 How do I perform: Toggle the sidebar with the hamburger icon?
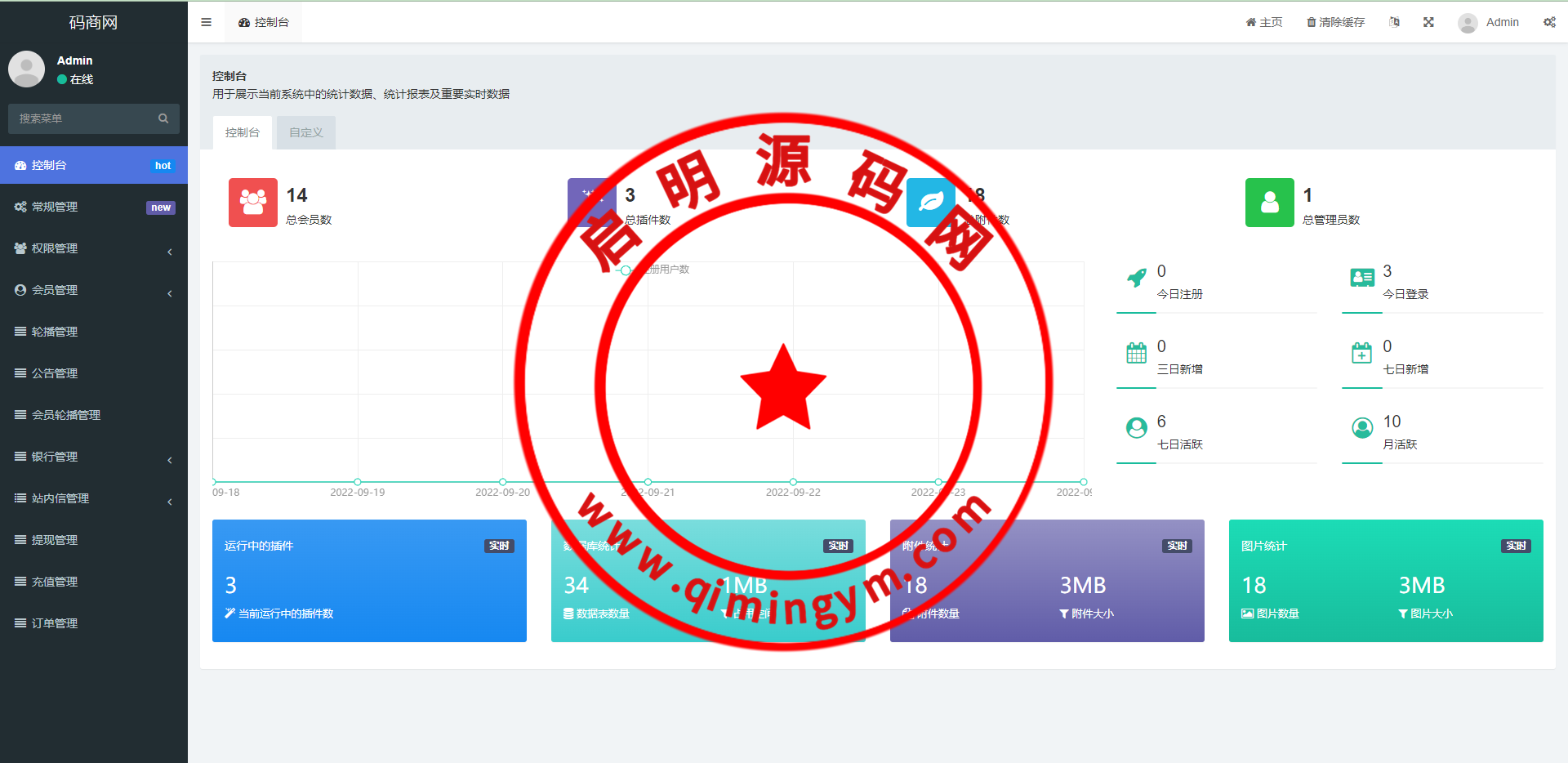206,22
